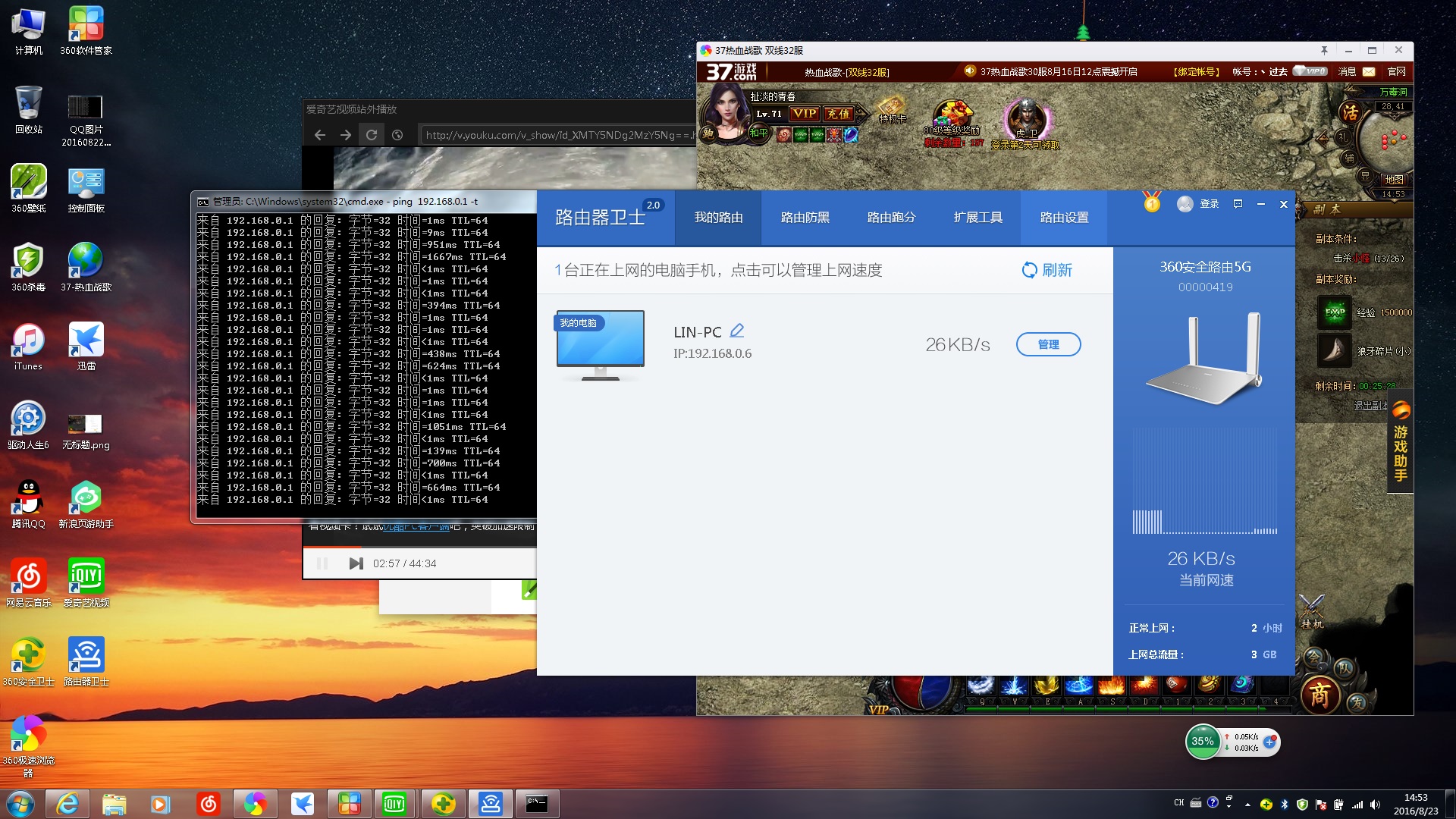Open the 路由跑分 tab

point(891,218)
